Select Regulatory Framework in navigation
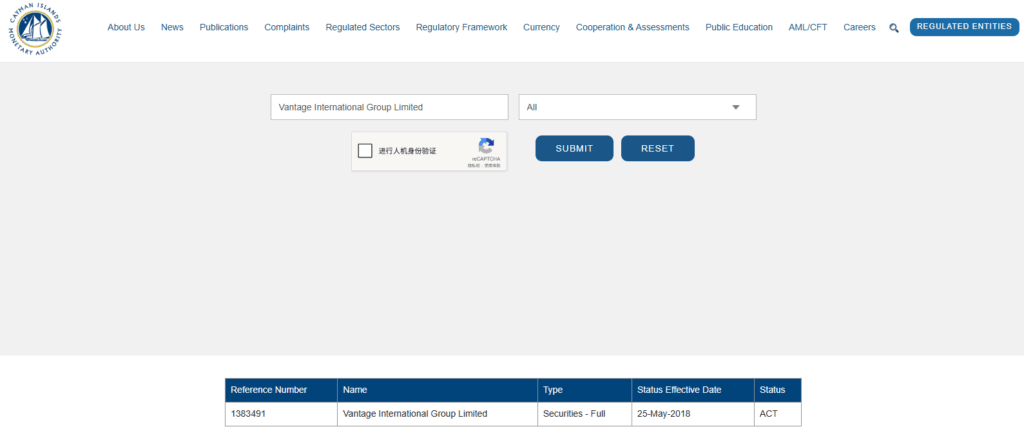Image resolution: width=1024 pixels, height=429 pixels. 461,27
